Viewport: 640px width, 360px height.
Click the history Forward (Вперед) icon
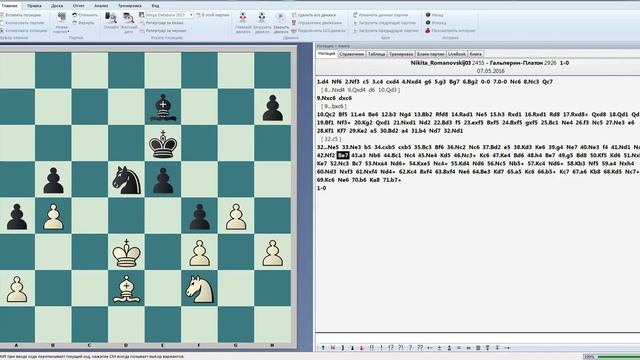[x=428, y=23]
